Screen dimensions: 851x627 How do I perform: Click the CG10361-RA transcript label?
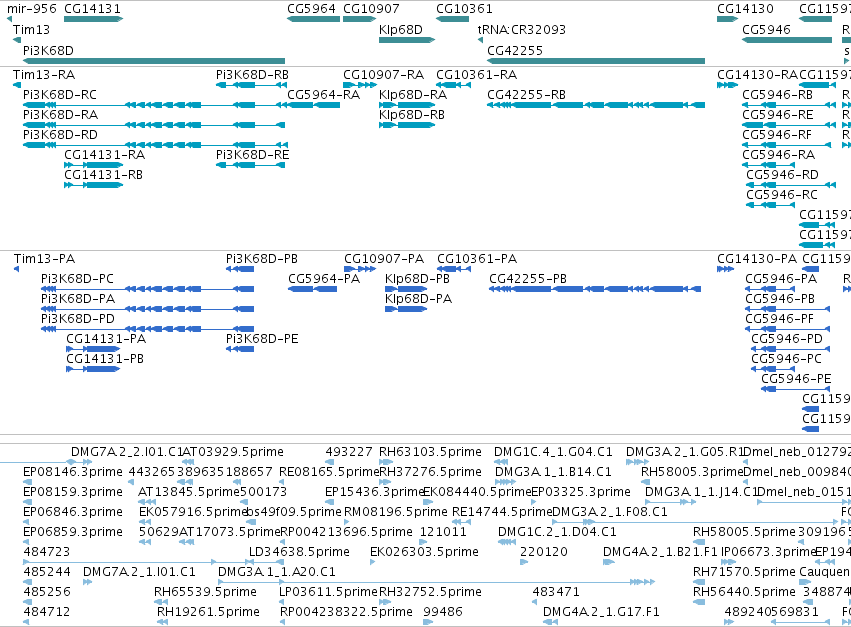point(477,74)
